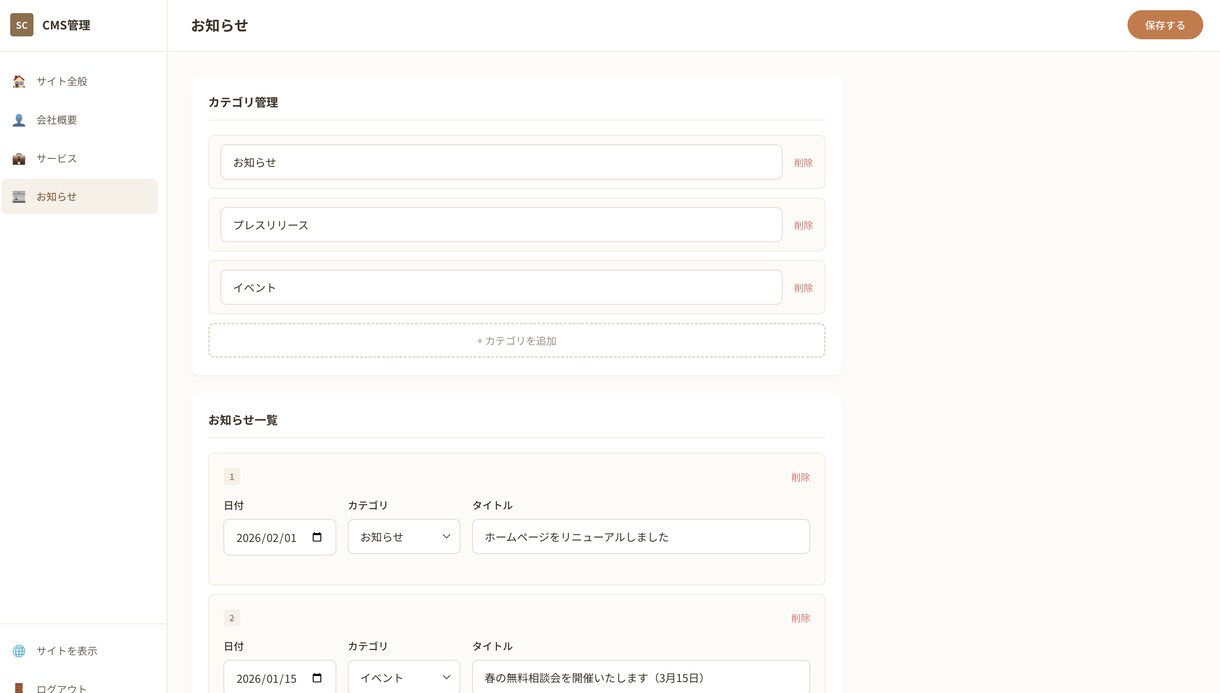
Task: Delete the イベント category
Action: (x=803, y=288)
